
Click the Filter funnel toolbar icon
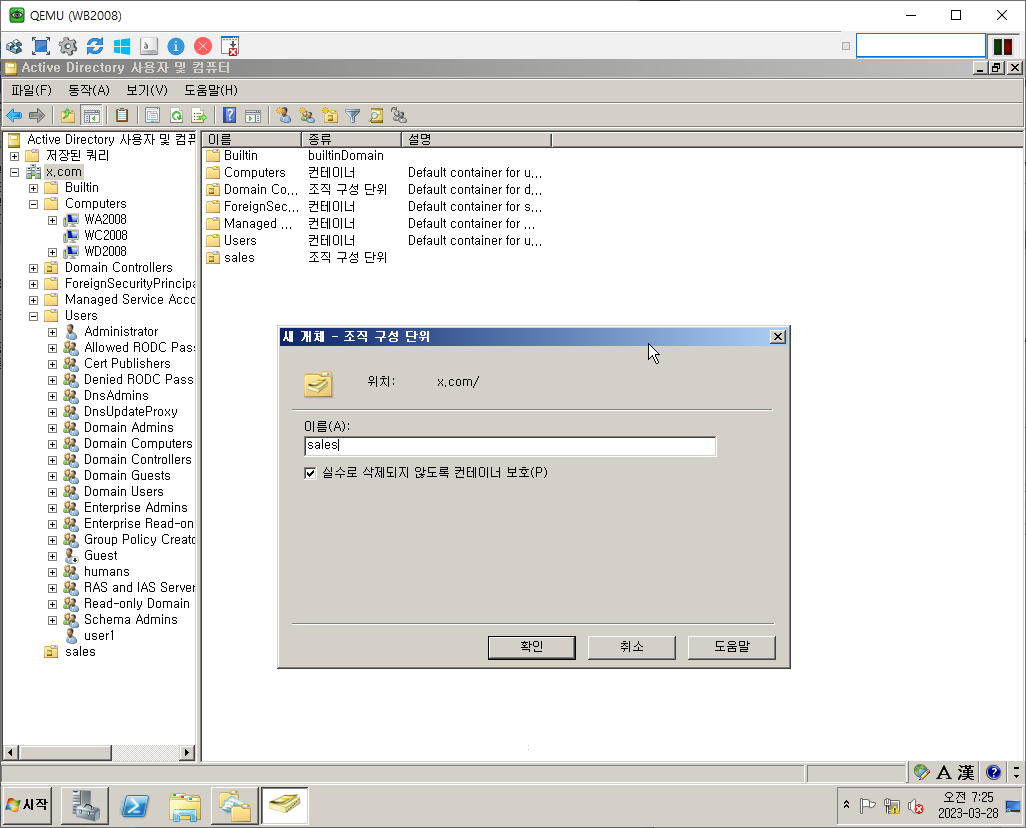353,116
